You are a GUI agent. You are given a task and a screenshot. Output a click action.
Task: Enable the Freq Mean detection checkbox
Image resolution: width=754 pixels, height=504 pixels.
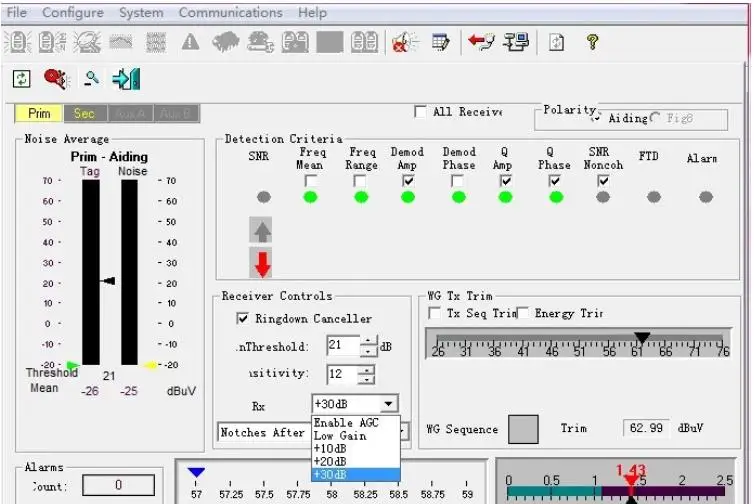[311, 181]
